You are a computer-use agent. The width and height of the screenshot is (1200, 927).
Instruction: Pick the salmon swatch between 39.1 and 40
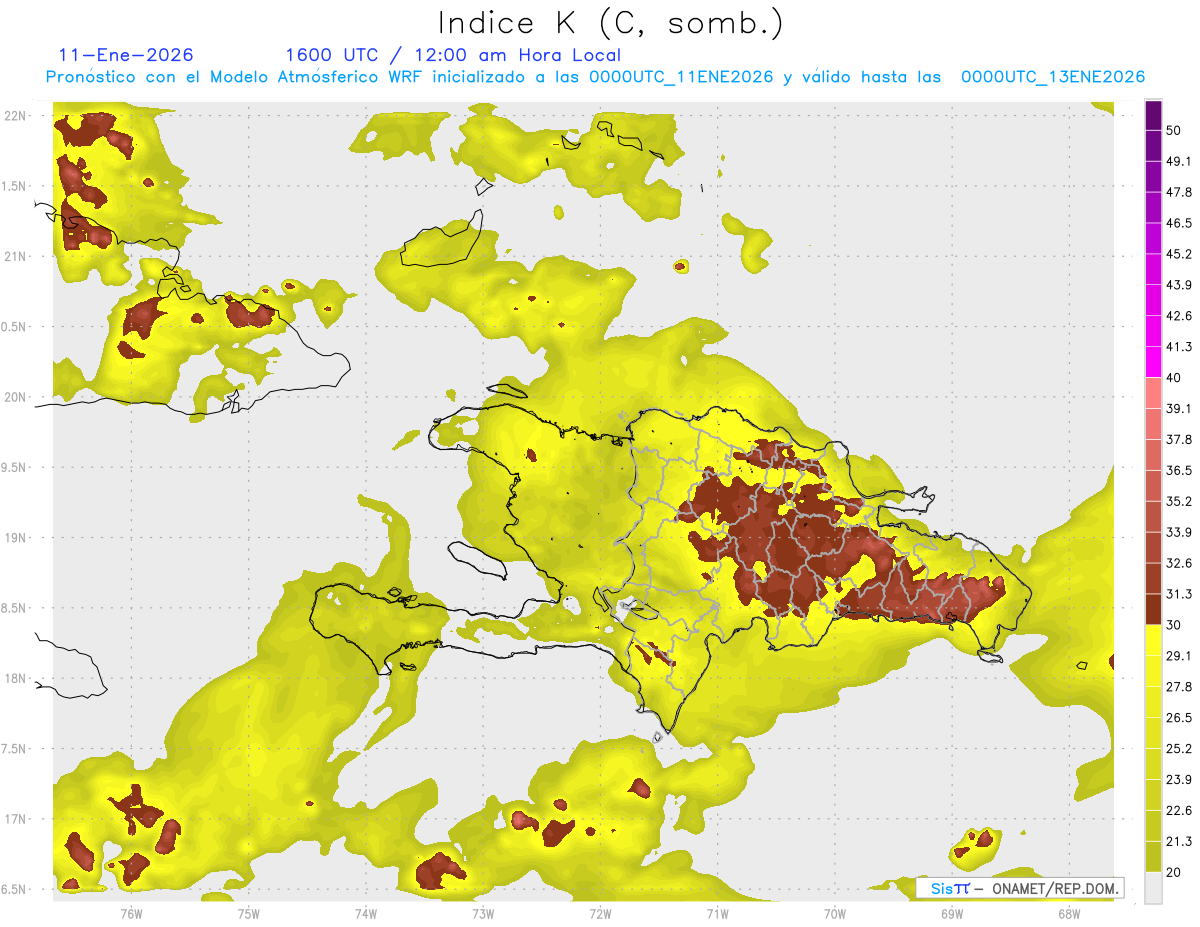1153,393
